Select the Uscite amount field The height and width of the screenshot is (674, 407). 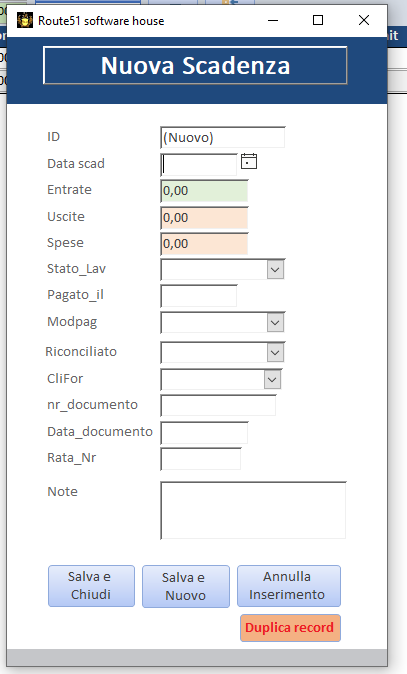click(204, 218)
